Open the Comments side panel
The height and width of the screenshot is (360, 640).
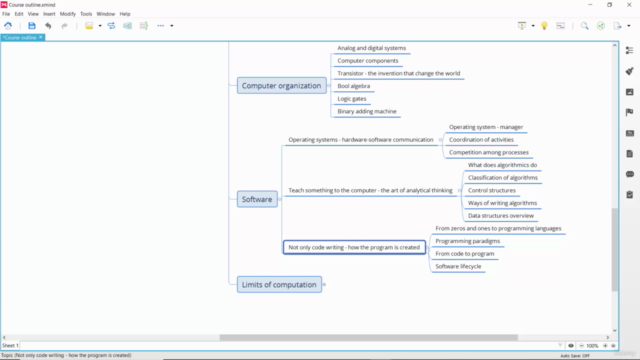click(x=629, y=174)
